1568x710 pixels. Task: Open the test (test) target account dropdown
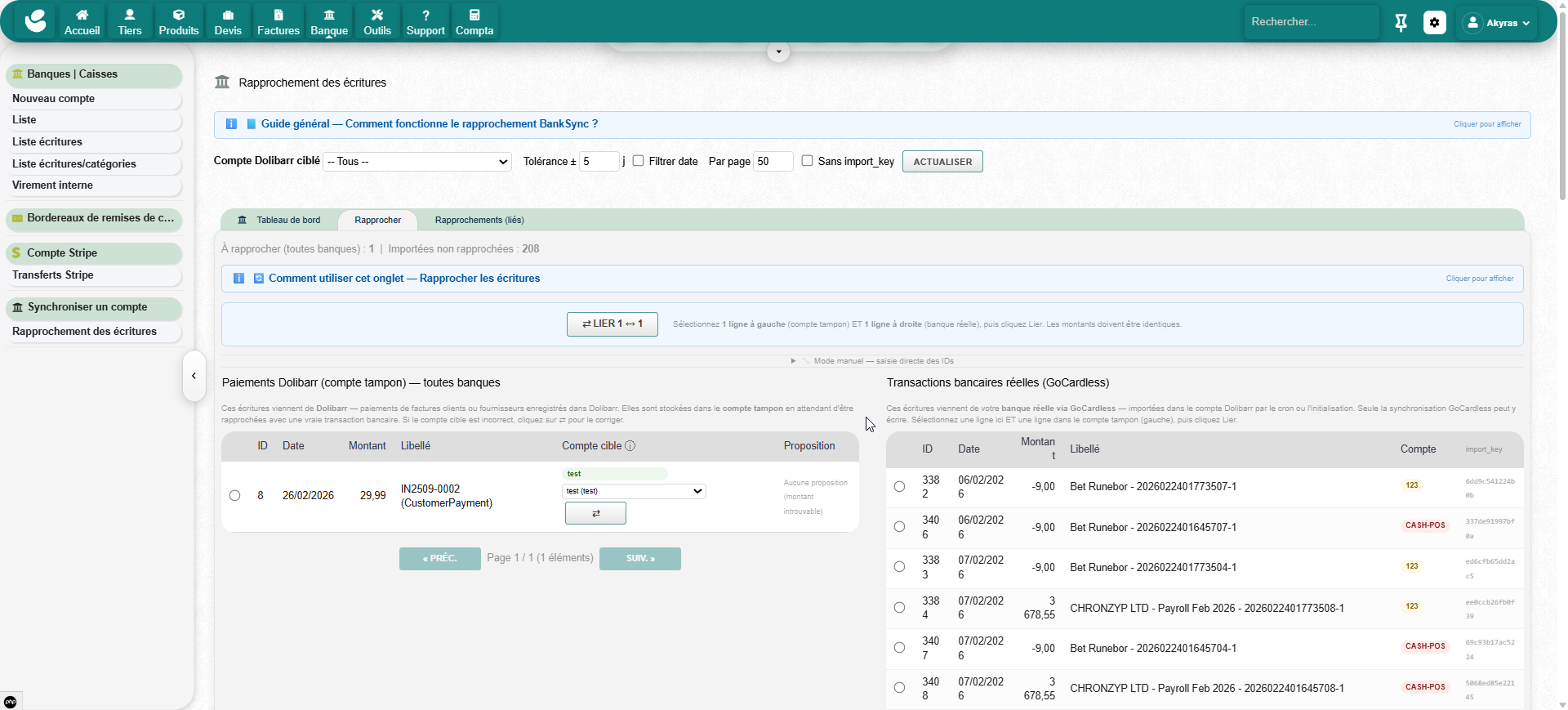coord(634,491)
